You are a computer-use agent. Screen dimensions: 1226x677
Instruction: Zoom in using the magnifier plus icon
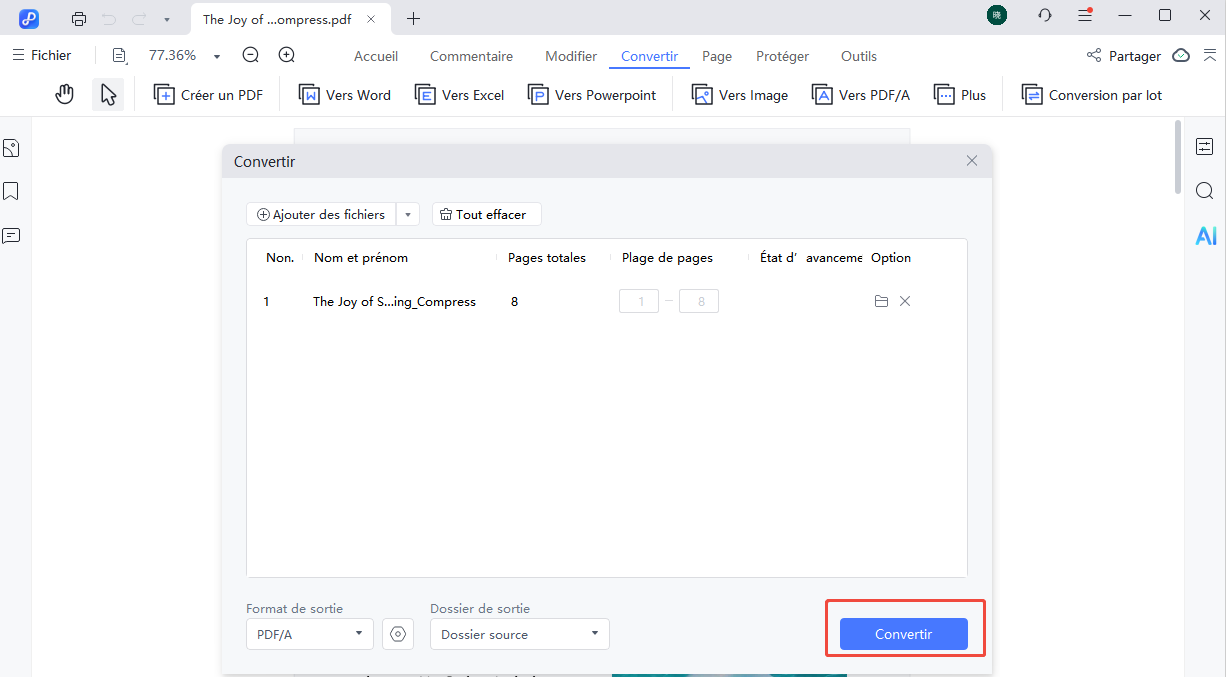286,55
